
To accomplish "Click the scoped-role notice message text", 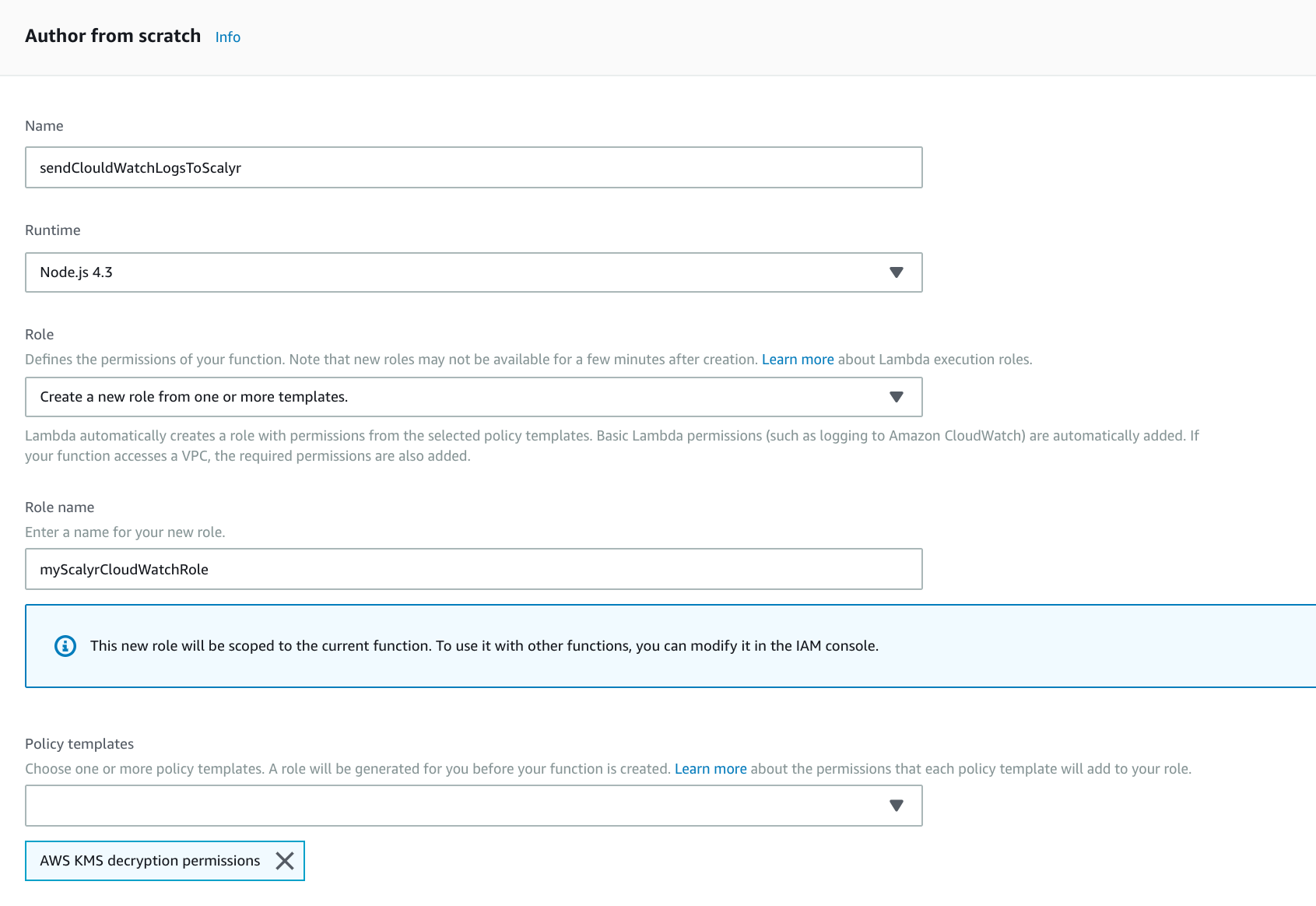I will pos(484,646).
